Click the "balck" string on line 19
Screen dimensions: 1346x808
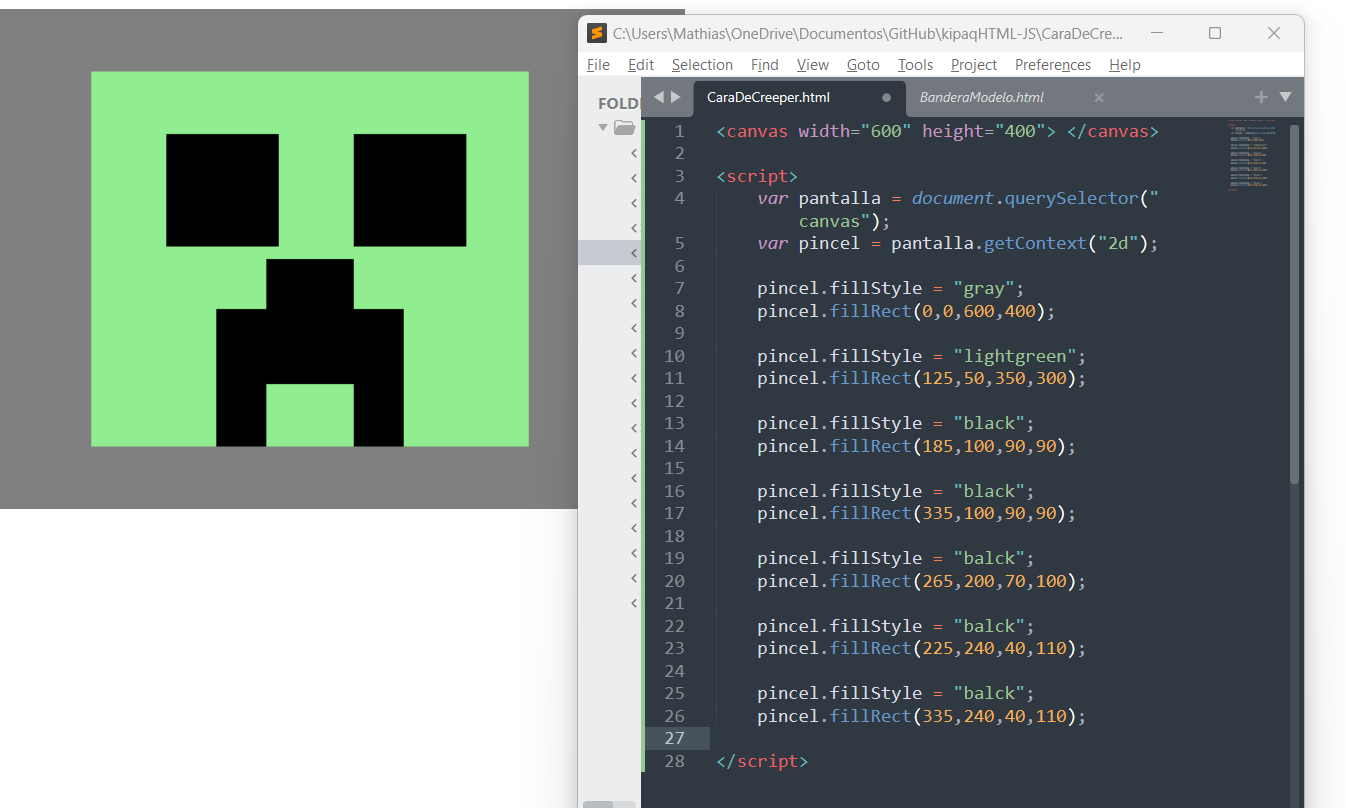coord(990,558)
